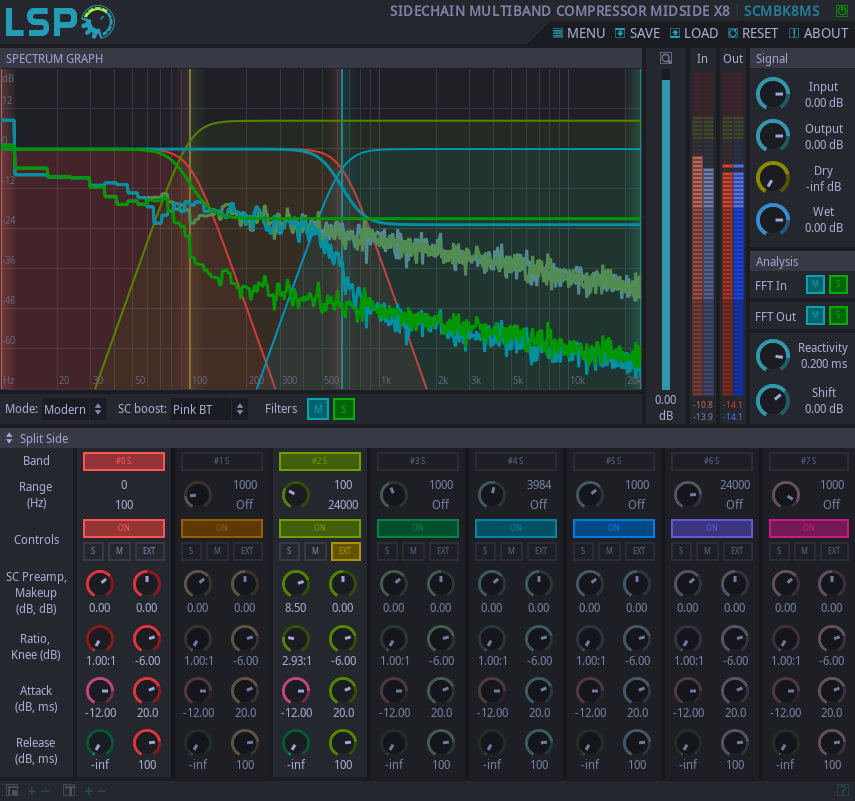This screenshot has height=801, width=855.
Task: Click band #2 S Ratio knob 2.93:1
Action: 296,639
